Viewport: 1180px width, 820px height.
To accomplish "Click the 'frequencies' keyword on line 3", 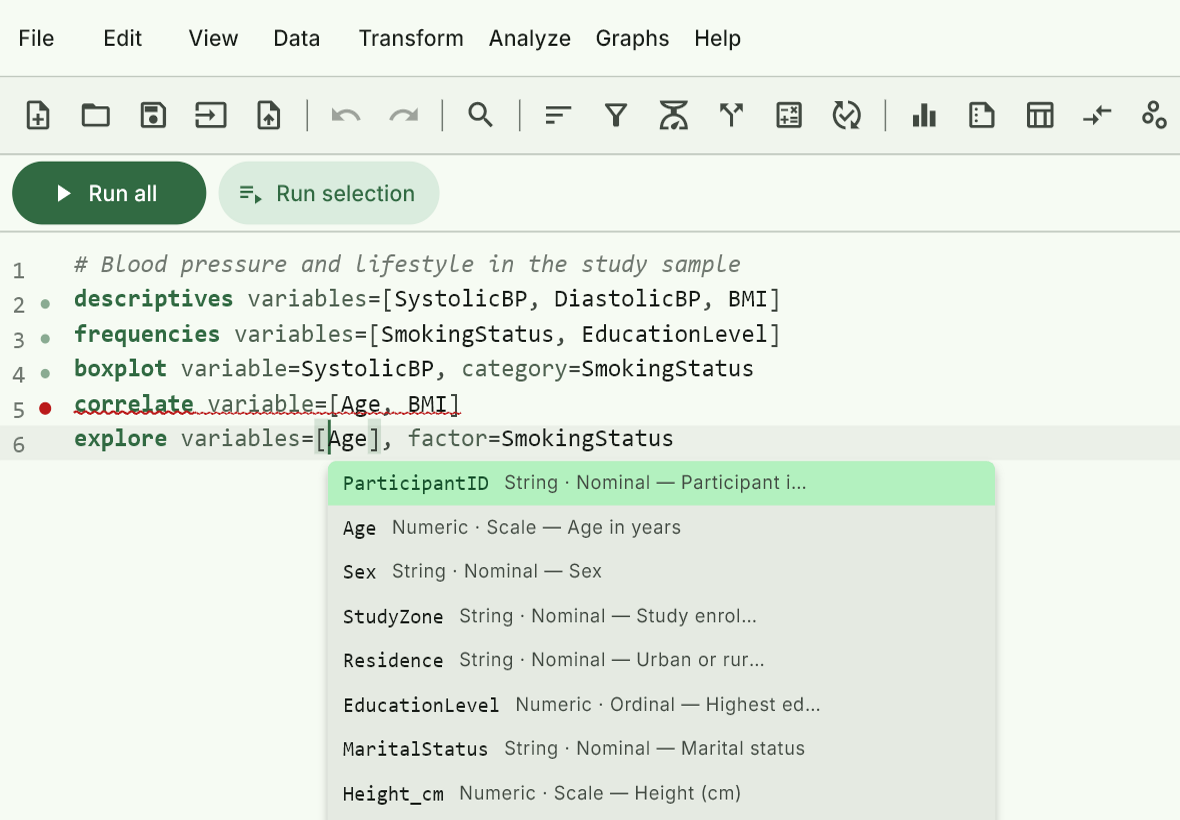I will 147,334.
